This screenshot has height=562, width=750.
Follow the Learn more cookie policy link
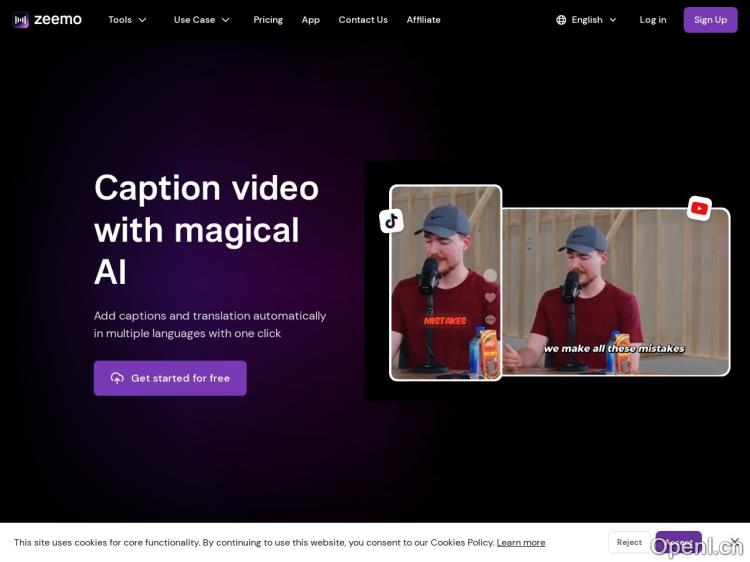(521, 543)
